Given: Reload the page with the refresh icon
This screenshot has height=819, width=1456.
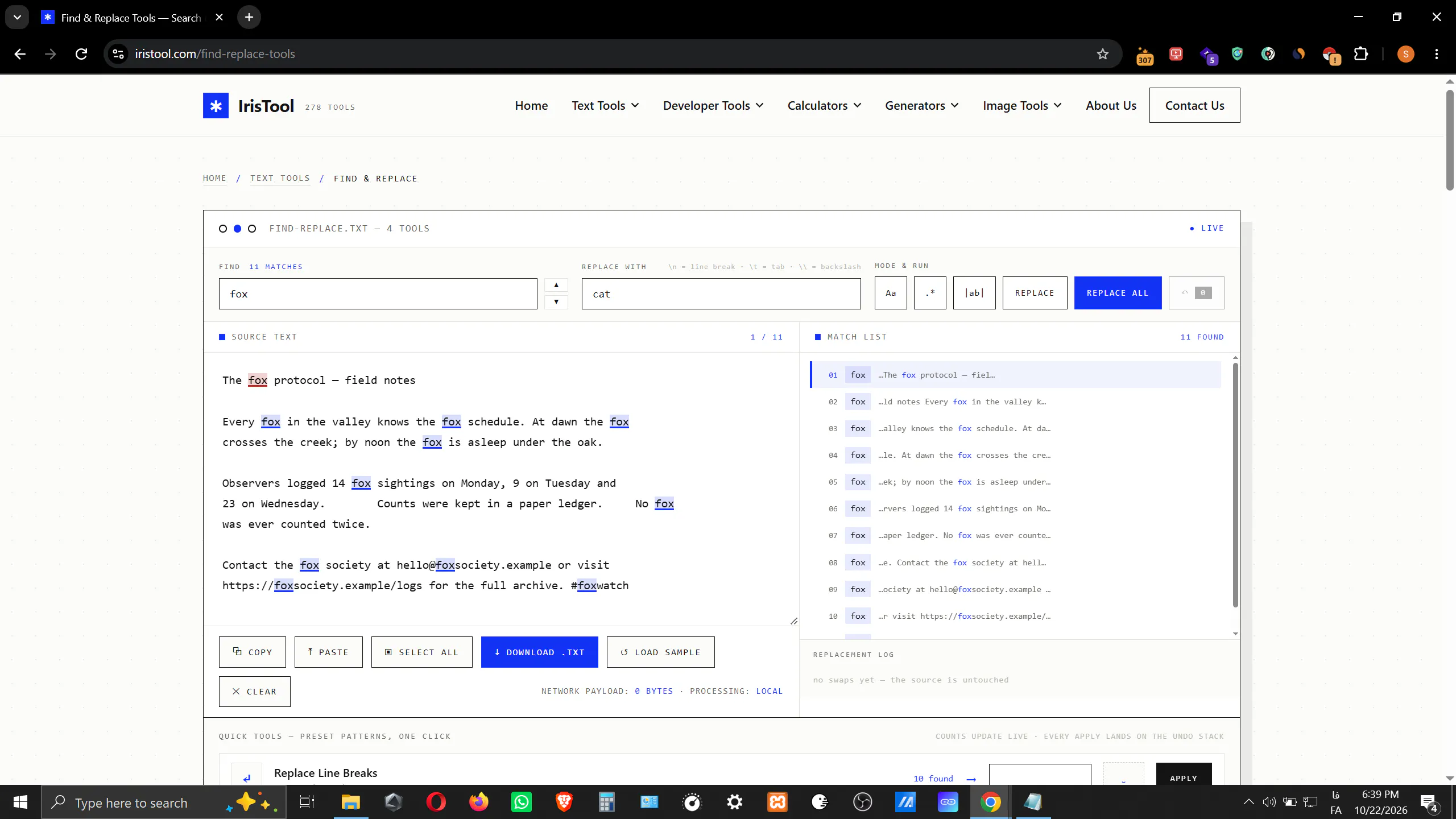Looking at the screenshot, I should click(x=81, y=54).
